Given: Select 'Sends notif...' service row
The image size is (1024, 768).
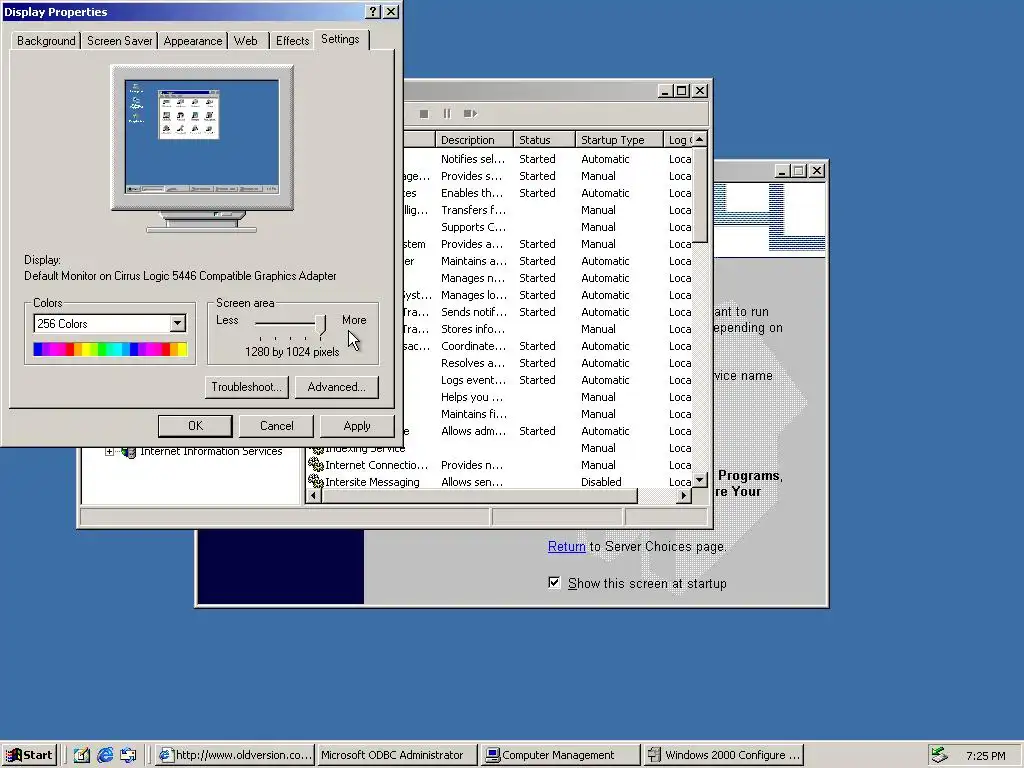Looking at the screenshot, I should [x=473, y=312].
